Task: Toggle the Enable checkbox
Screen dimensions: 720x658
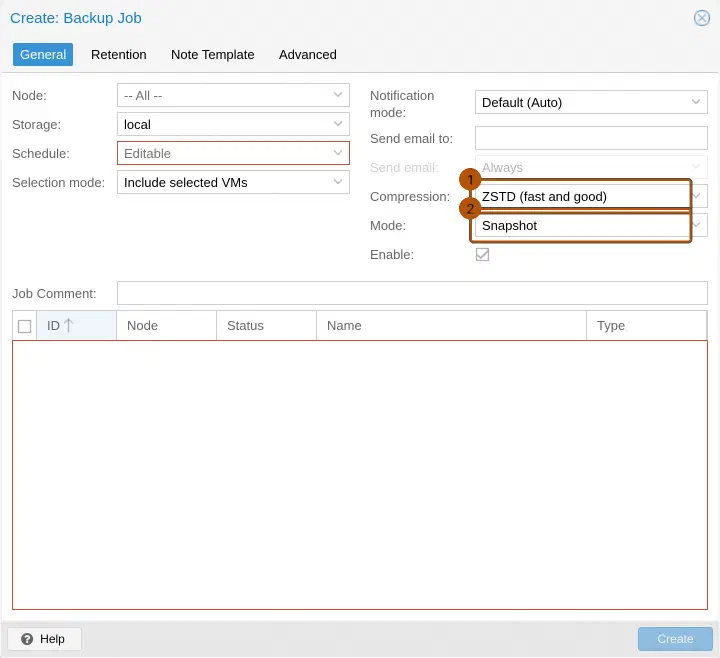Action: 482,254
